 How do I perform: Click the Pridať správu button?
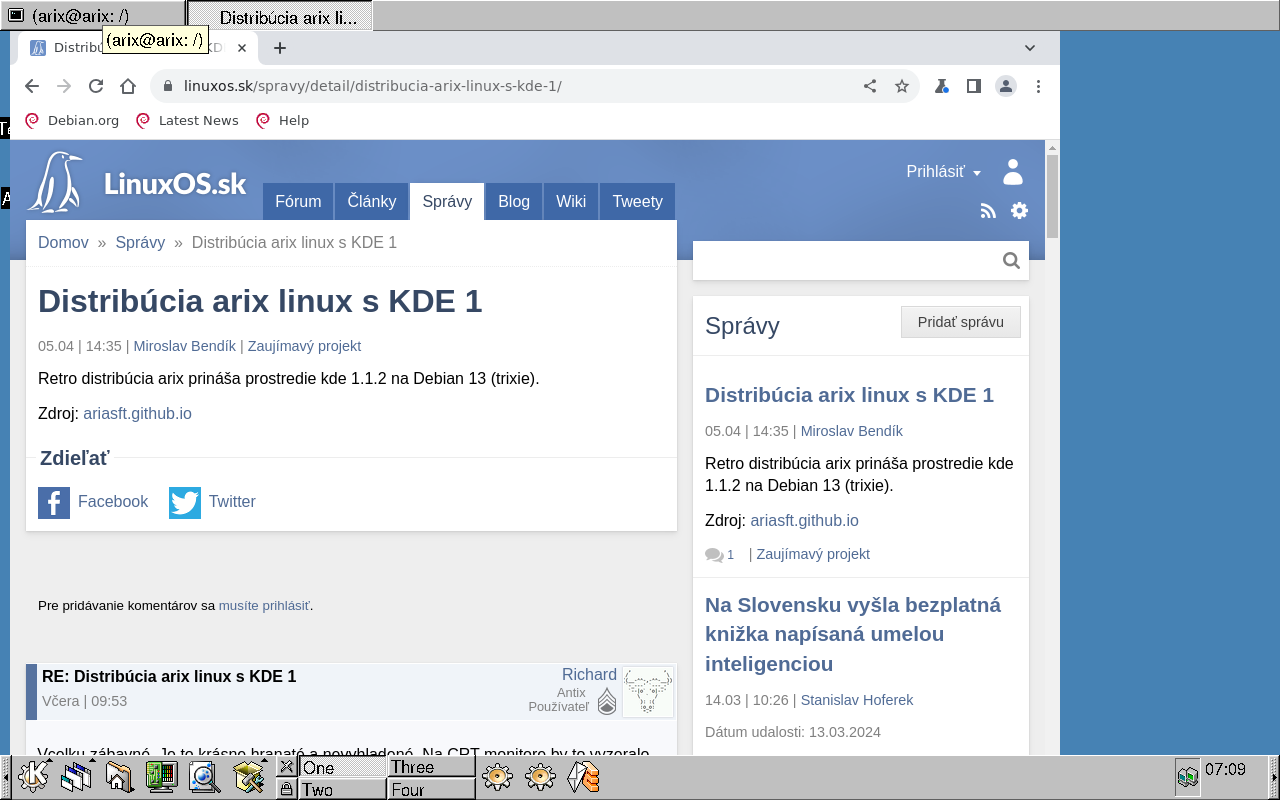pos(961,322)
